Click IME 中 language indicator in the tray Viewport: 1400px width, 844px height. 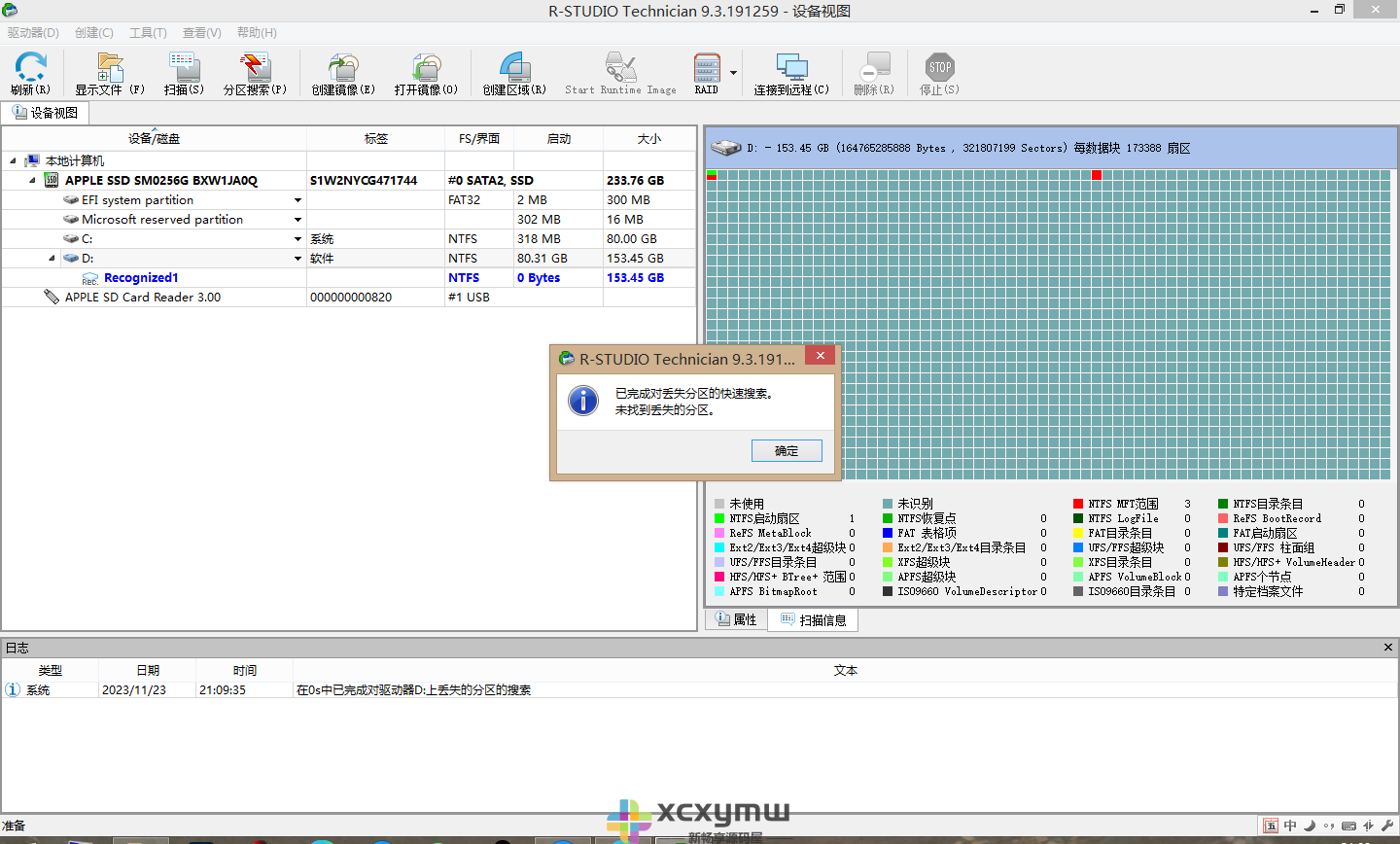(x=1290, y=826)
